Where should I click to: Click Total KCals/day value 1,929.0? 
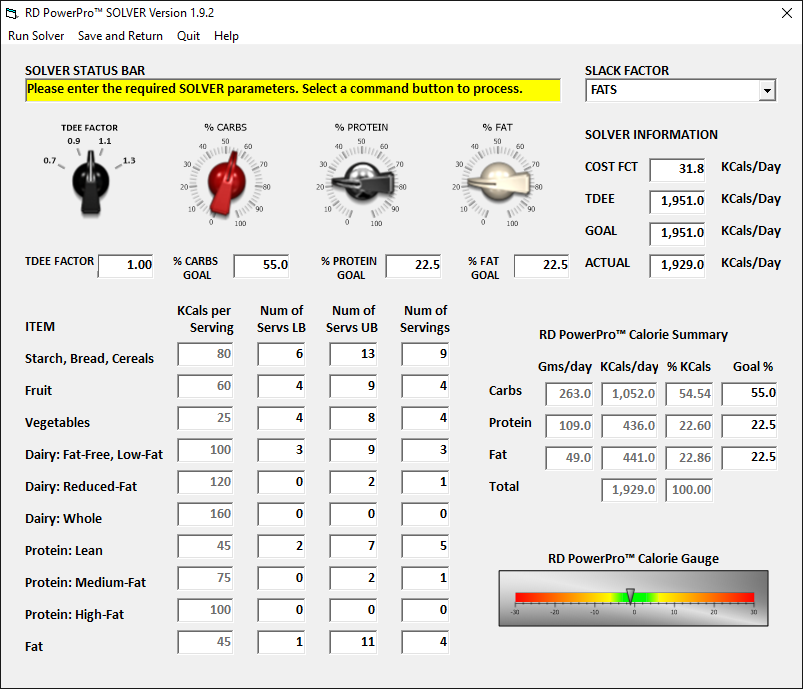629,490
